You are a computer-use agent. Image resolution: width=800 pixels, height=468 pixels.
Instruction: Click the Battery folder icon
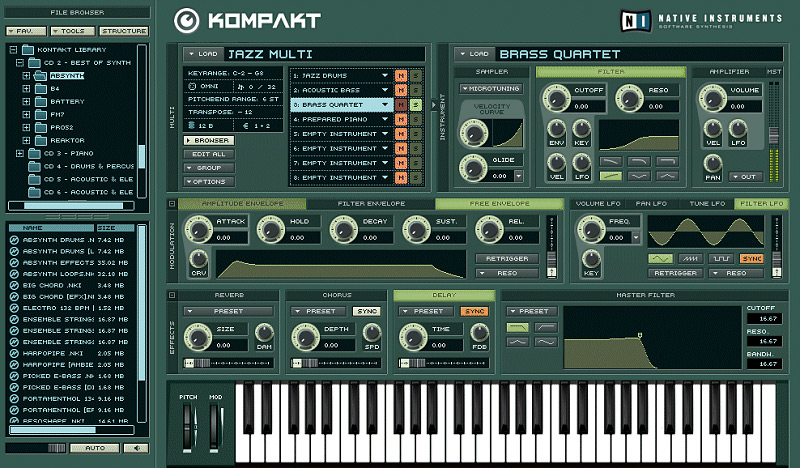[41, 102]
